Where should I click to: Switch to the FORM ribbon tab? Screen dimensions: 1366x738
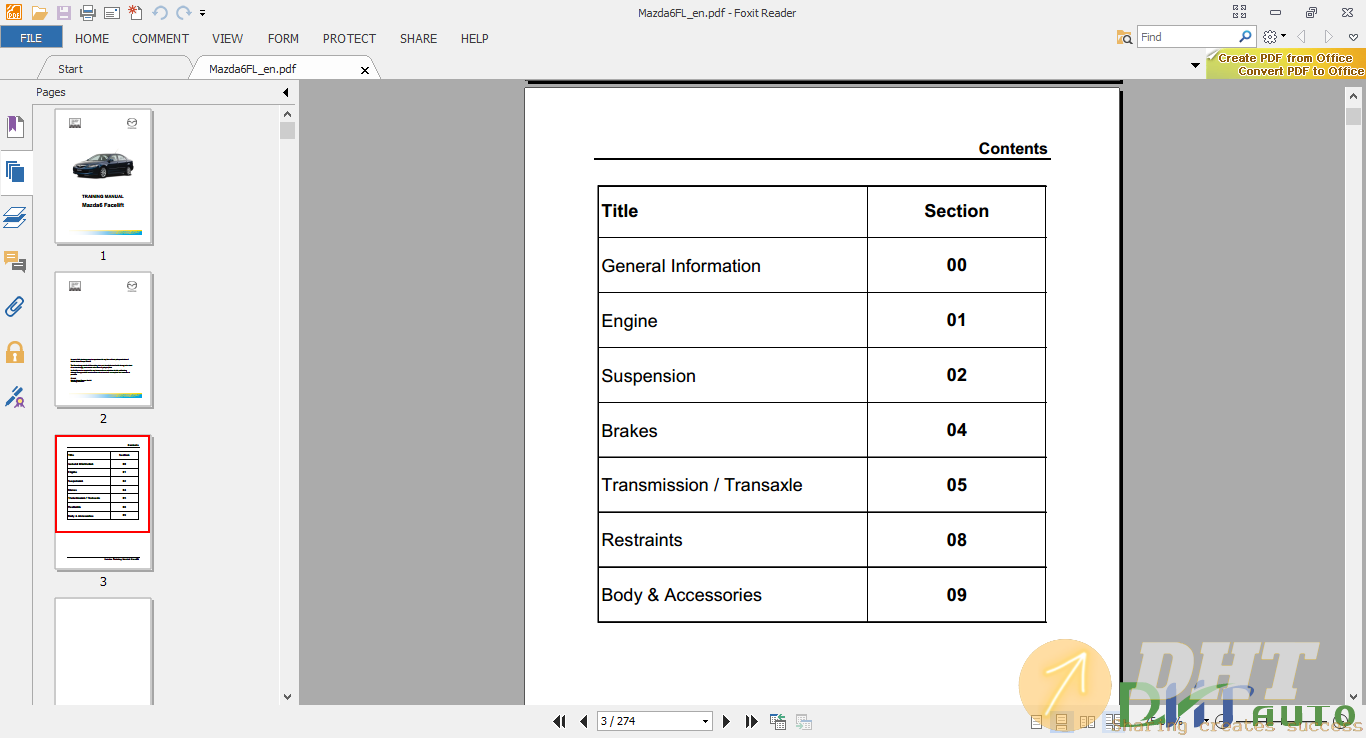pos(283,38)
